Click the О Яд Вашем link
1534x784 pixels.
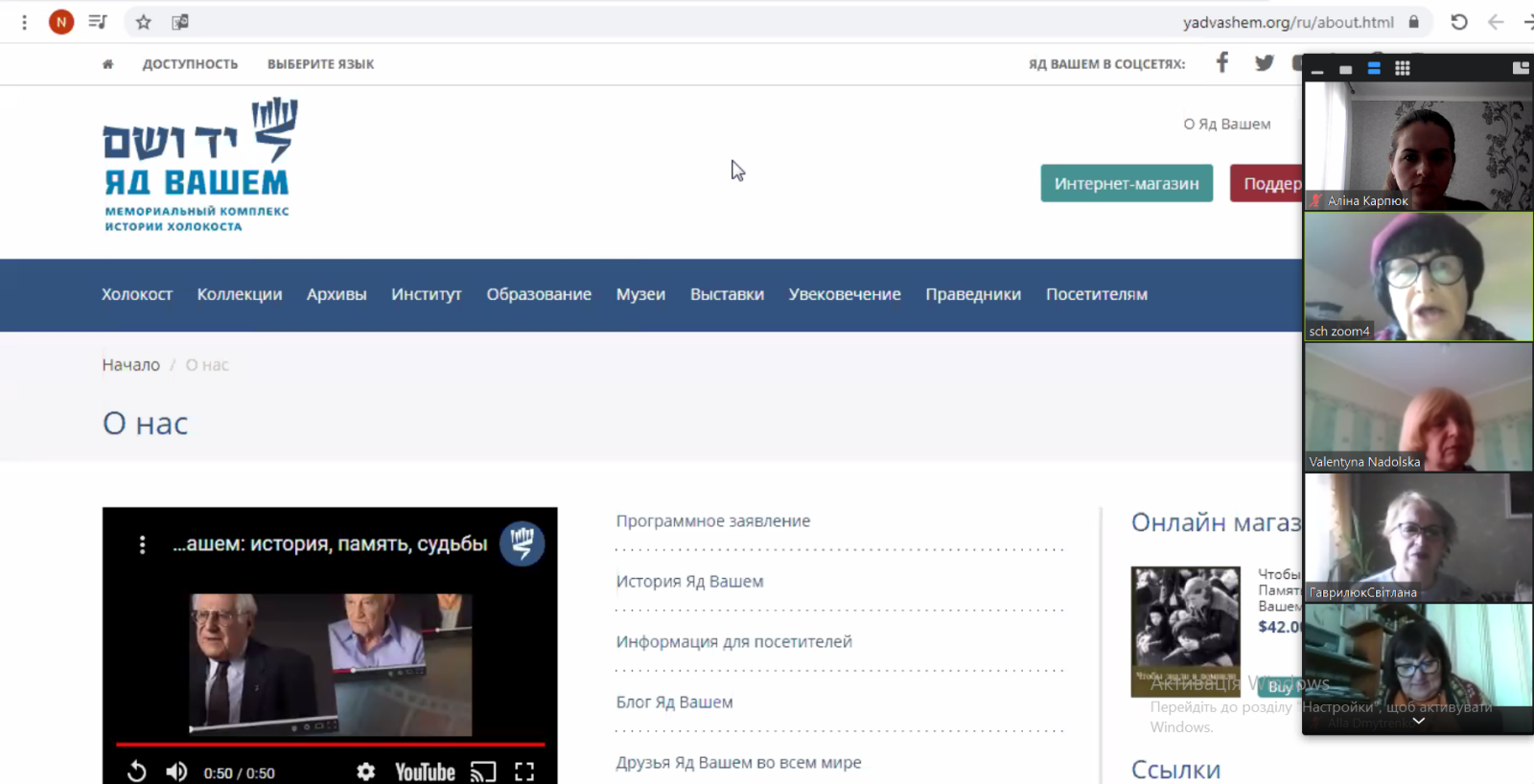(1226, 124)
